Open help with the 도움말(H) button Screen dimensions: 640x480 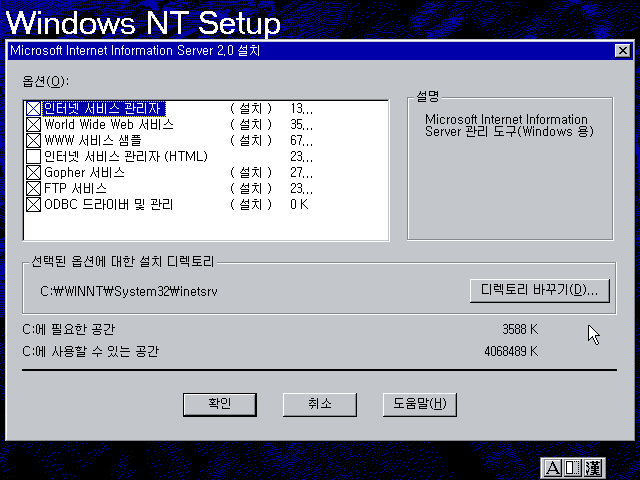pyautogui.click(x=420, y=404)
